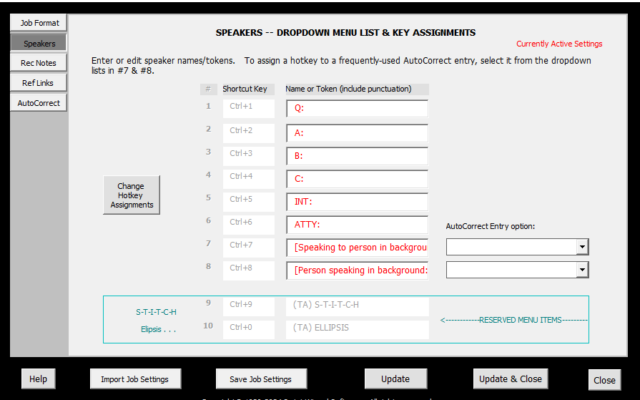Click the RESERVED MENU ITEMS label
This screenshot has height=400, width=640.
520,320
